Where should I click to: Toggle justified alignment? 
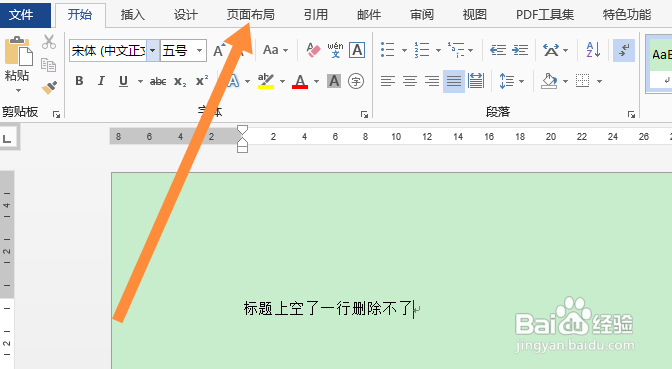pos(454,81)
